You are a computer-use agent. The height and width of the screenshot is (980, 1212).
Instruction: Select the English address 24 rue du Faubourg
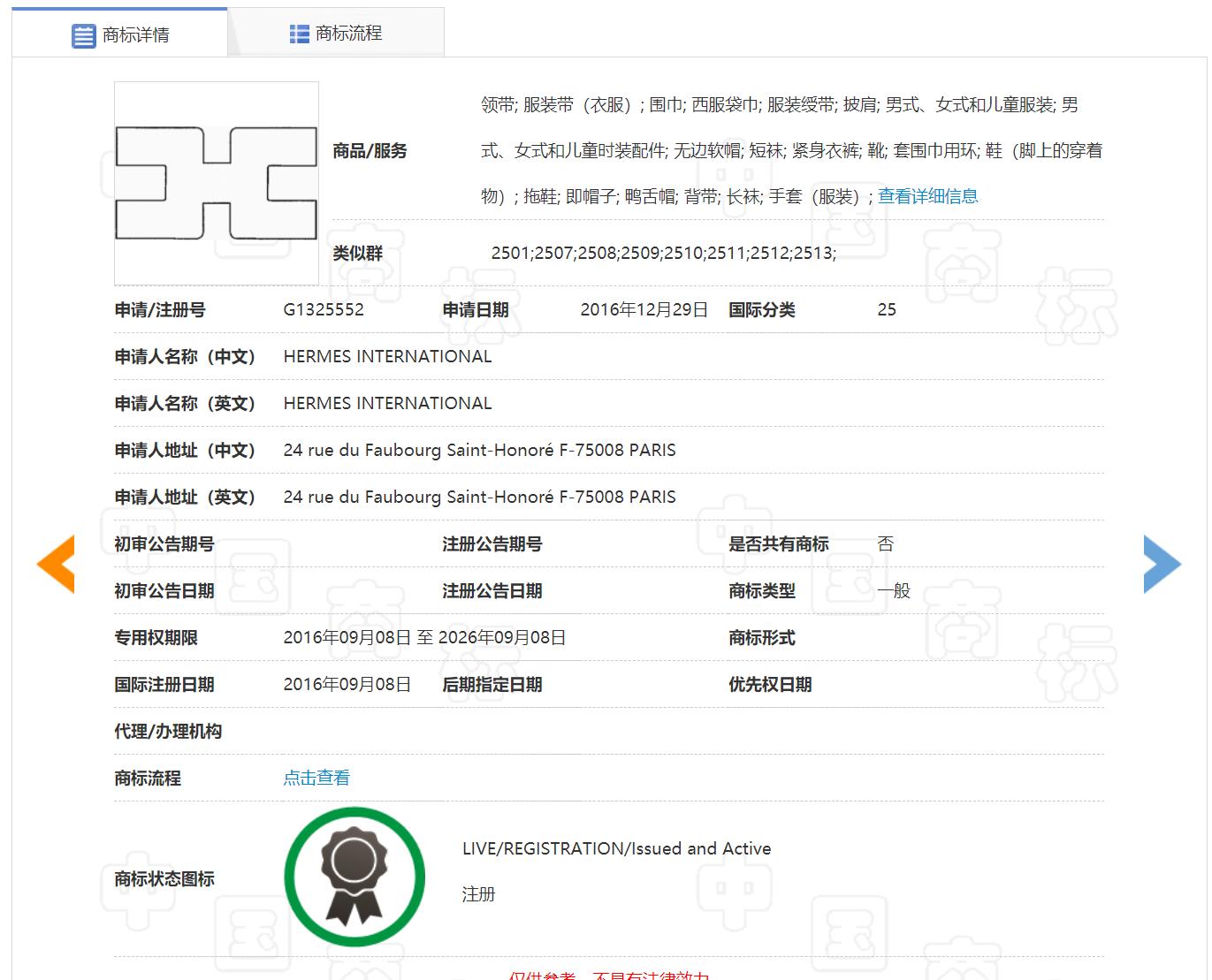[479, 497]
